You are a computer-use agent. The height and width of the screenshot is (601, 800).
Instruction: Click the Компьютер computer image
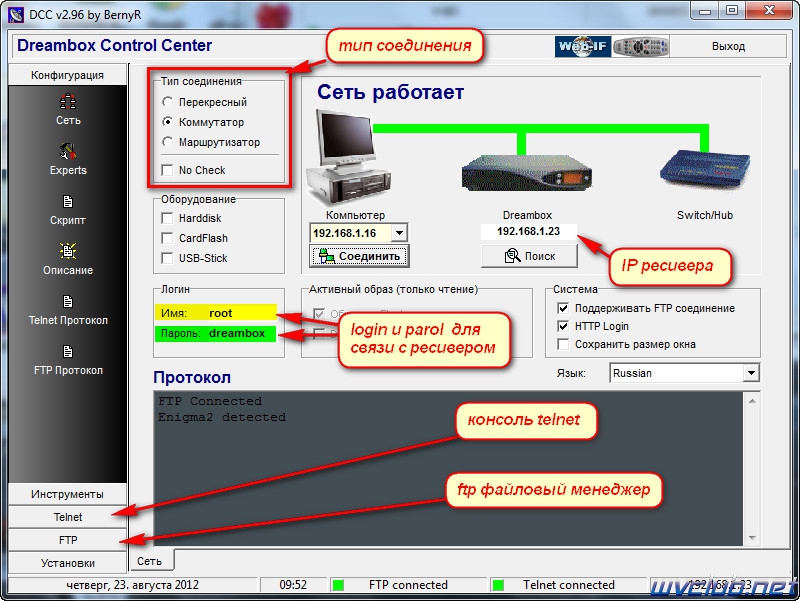348,157
